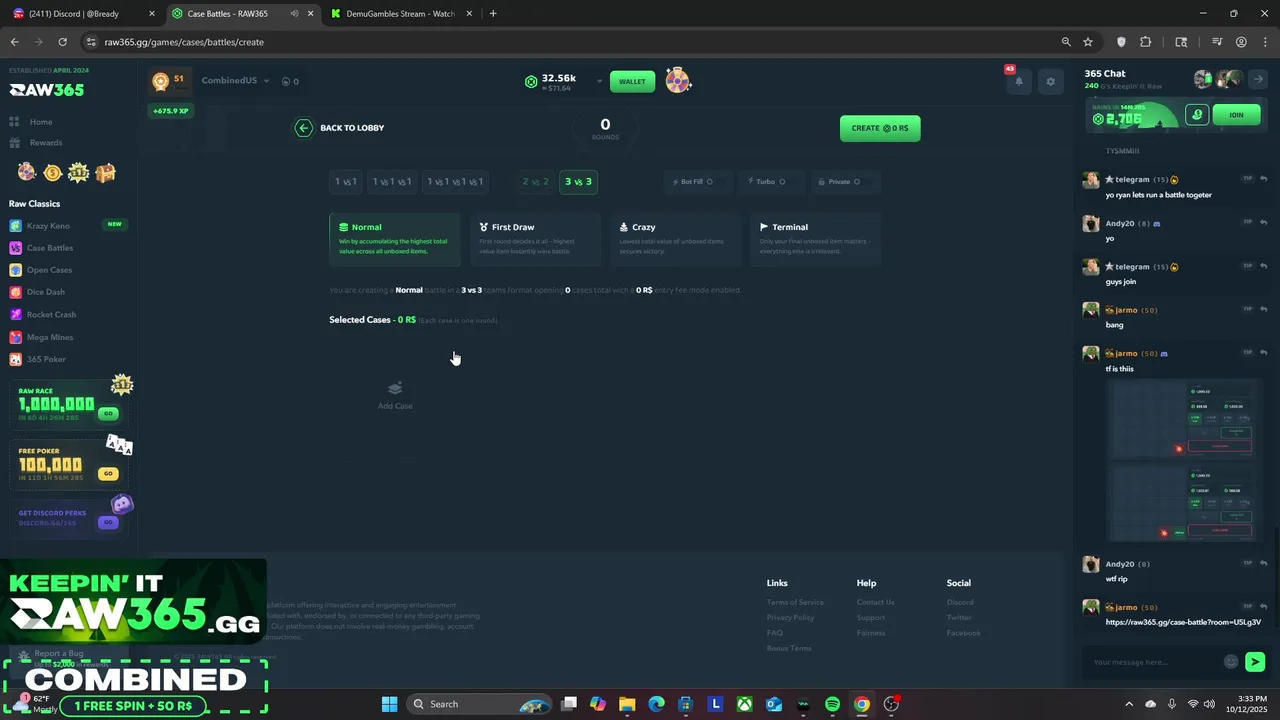Viewport: 1280px width, 720px height.
Task: Click GO on the Free Poker banner
Action: (x=108, y=474)
